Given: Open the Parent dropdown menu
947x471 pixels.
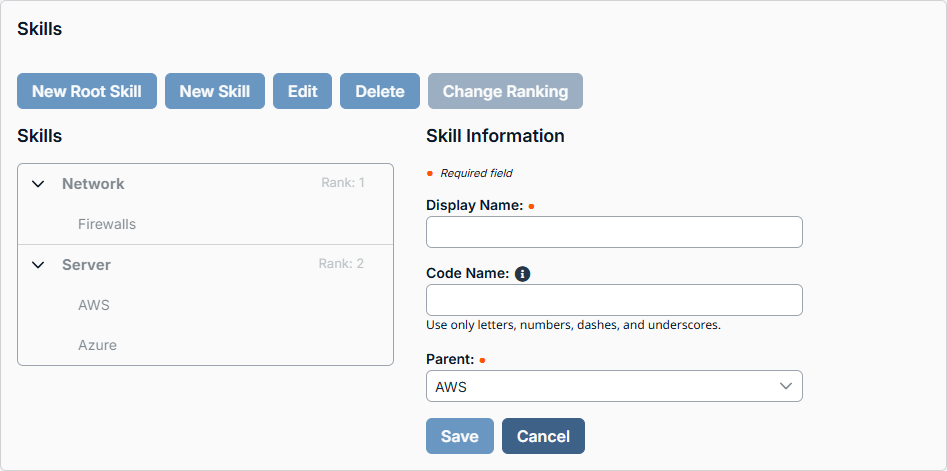Looking at the screenshot, I should pos(614,386).
